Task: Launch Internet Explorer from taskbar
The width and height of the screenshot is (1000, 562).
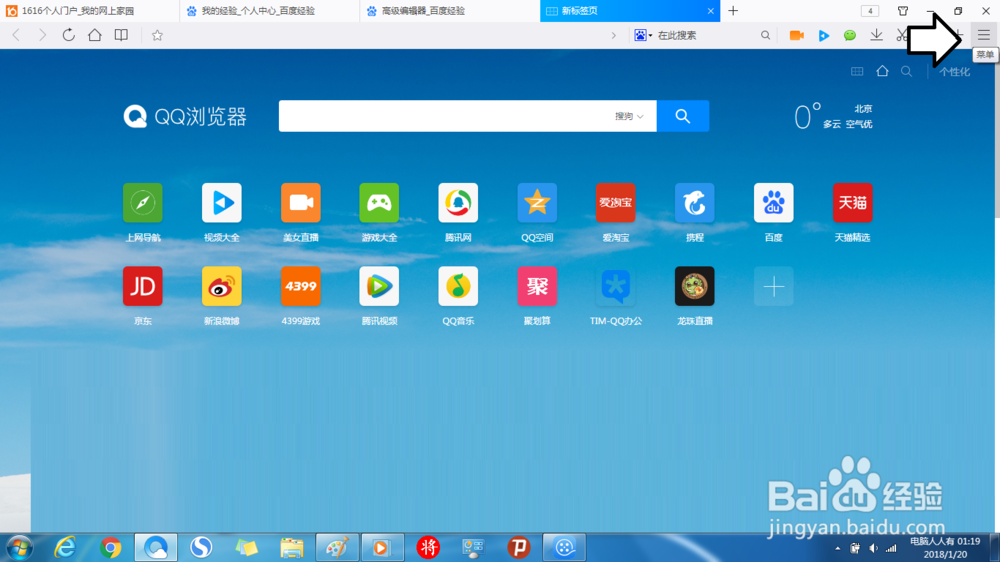Action: pyautogui.click(x=65, y=547)
